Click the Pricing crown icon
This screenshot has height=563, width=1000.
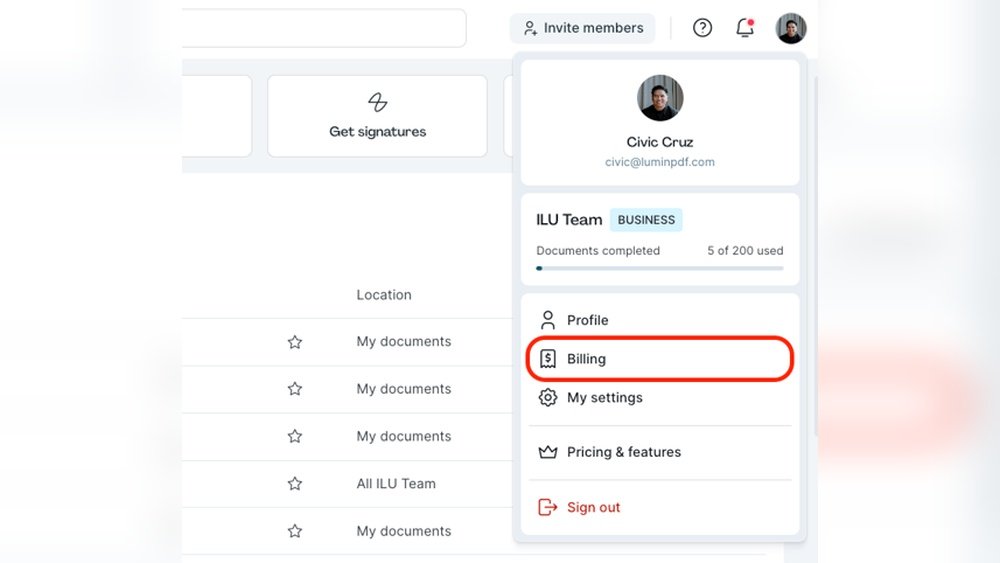[548, 452]
